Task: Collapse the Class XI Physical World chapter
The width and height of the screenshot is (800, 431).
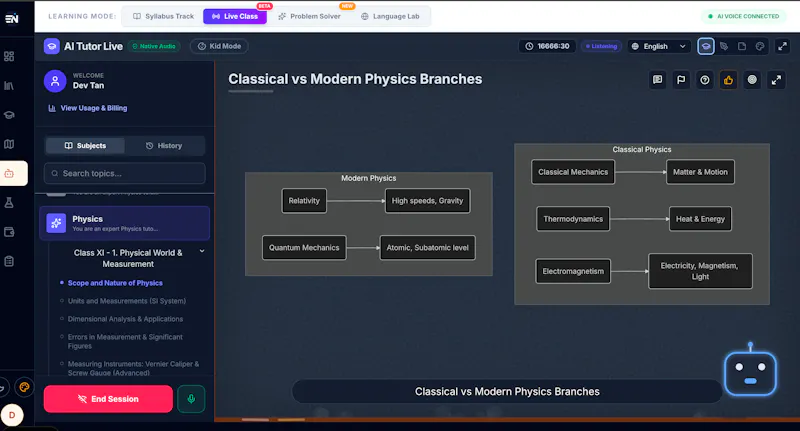Action: pyautogui.click(x=202, y=251)
